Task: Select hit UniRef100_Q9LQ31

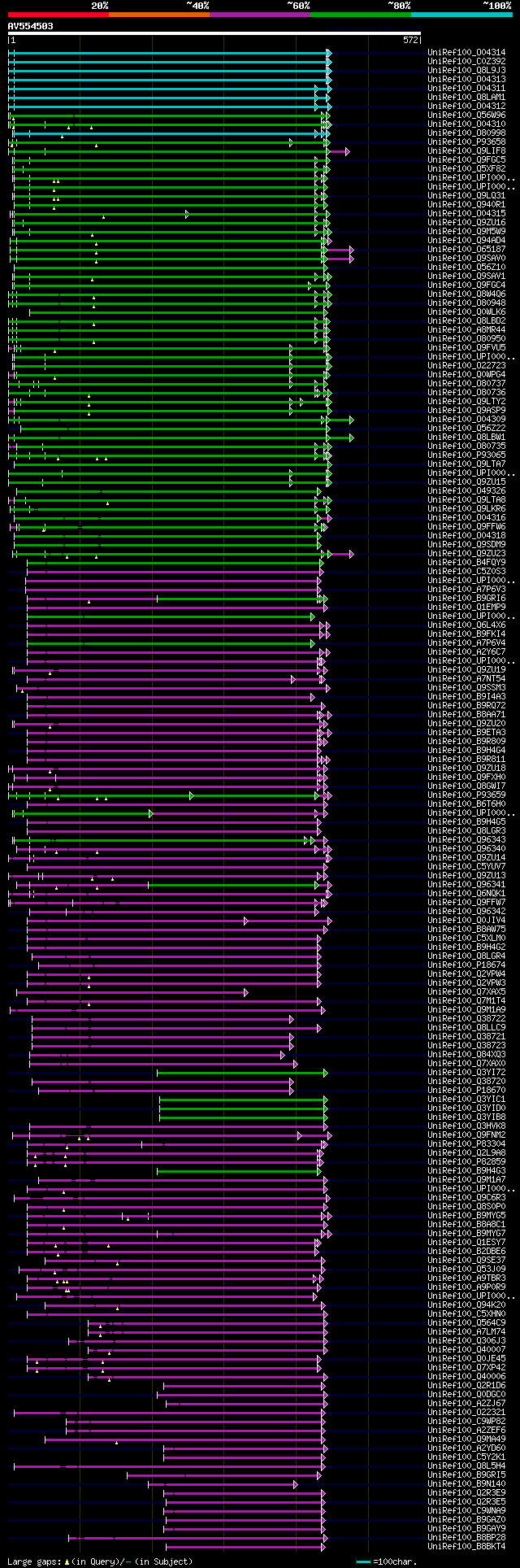Action: 466,195
